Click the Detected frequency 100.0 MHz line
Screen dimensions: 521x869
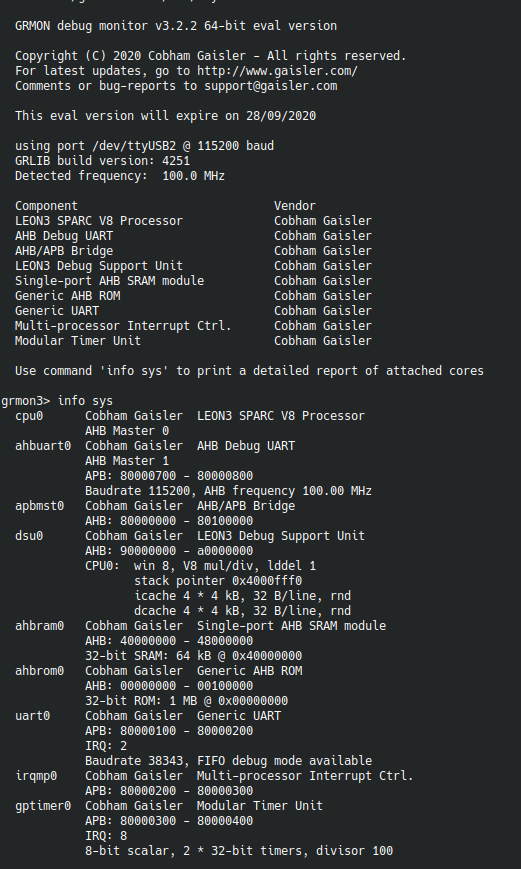[120, 176]
